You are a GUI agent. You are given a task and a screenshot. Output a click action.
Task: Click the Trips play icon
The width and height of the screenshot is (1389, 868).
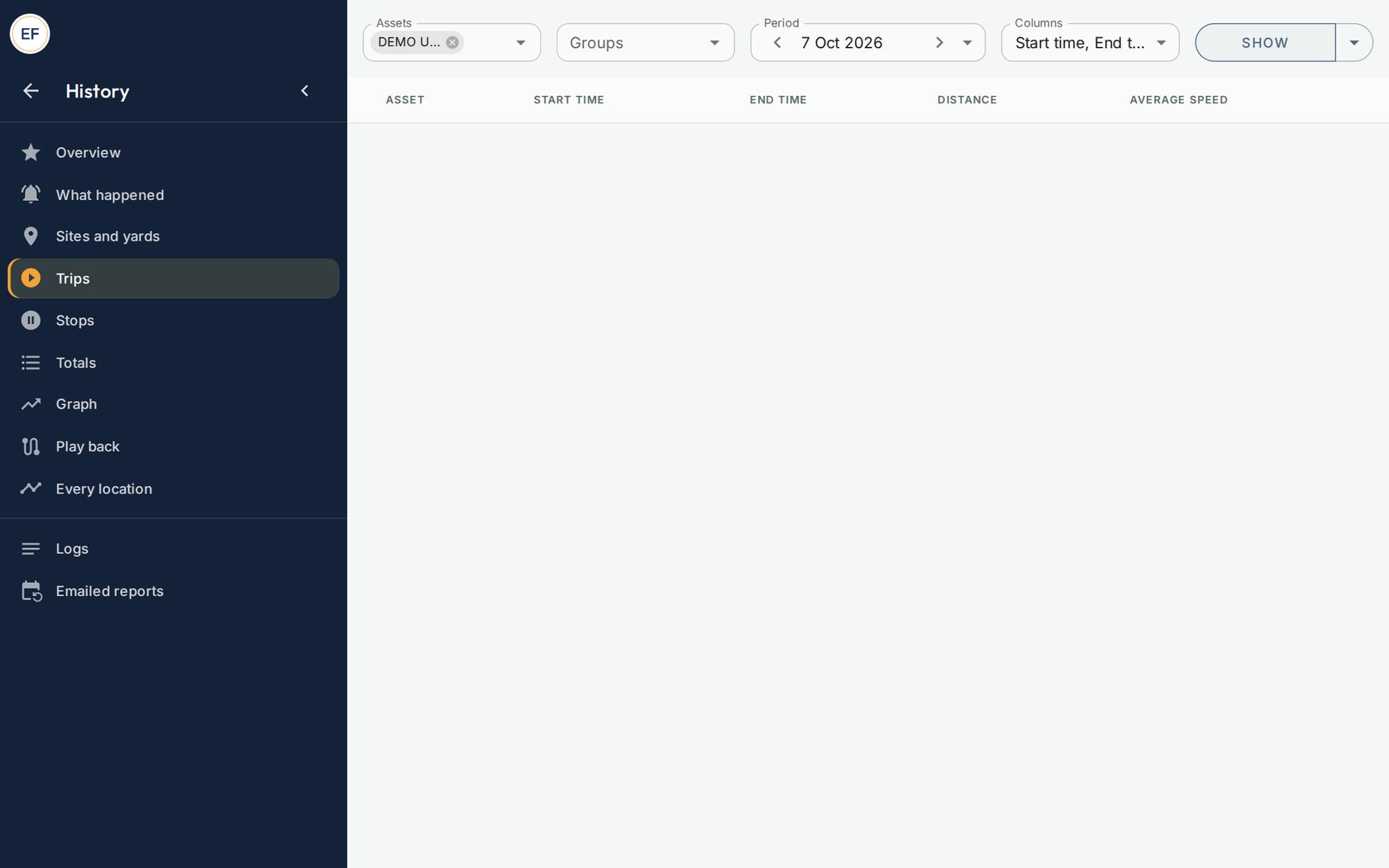pyautogui.click(x=31, y=279)
